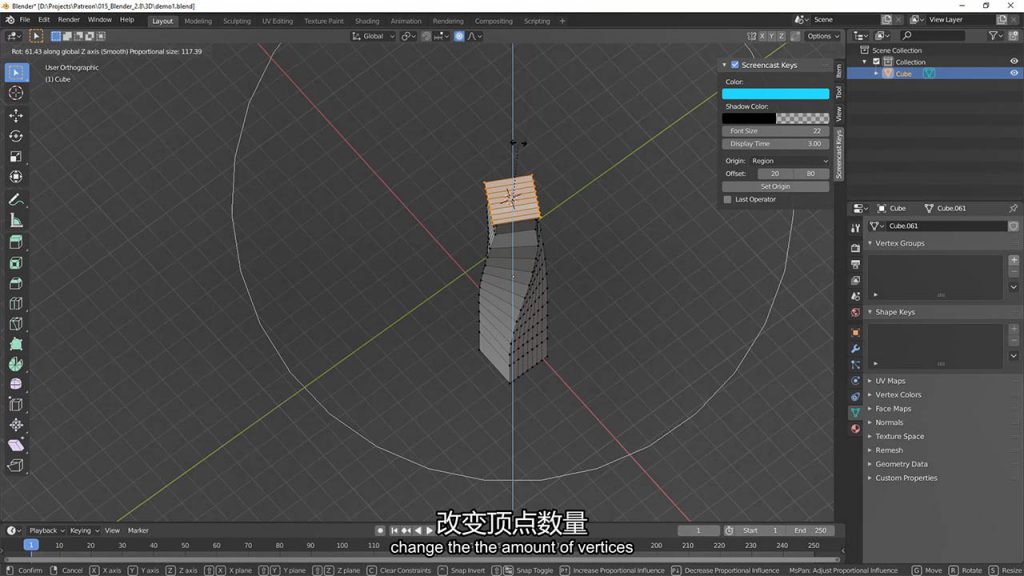This screenshot has height=576, width=1024.
Task: Select the Shrink/Fatten tool
Action: [16, 425]
